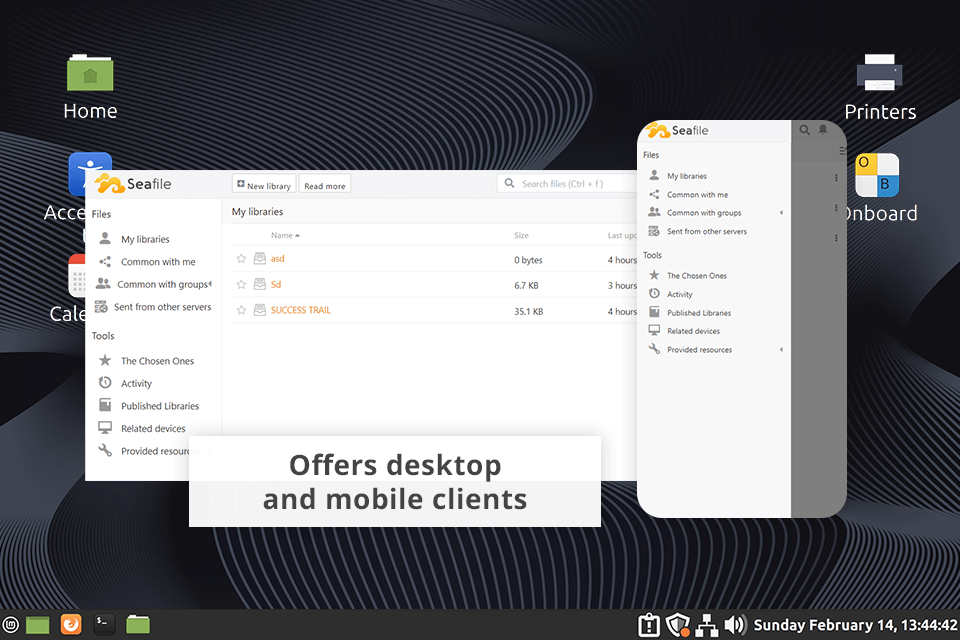
Task: Open Activity in mobile sidebar
Action: pos(680,295)
